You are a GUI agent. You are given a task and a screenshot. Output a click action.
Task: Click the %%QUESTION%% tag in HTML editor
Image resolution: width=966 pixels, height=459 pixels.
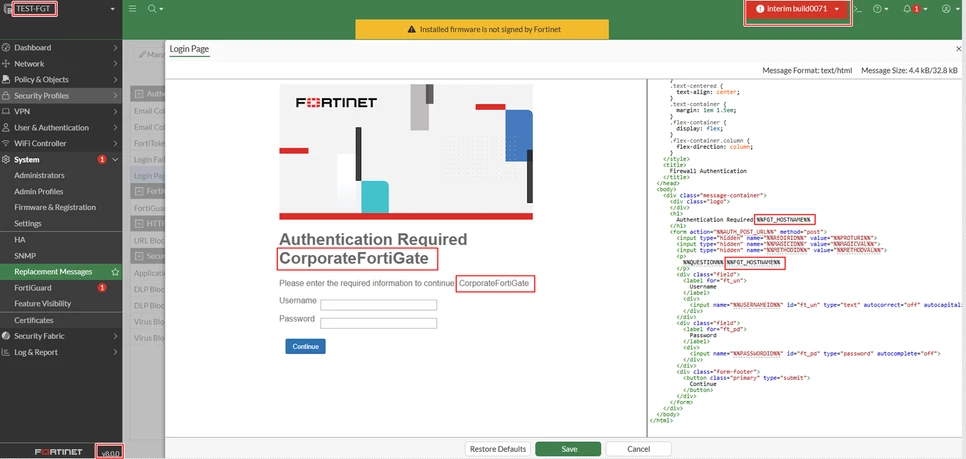tap(704, 262)
